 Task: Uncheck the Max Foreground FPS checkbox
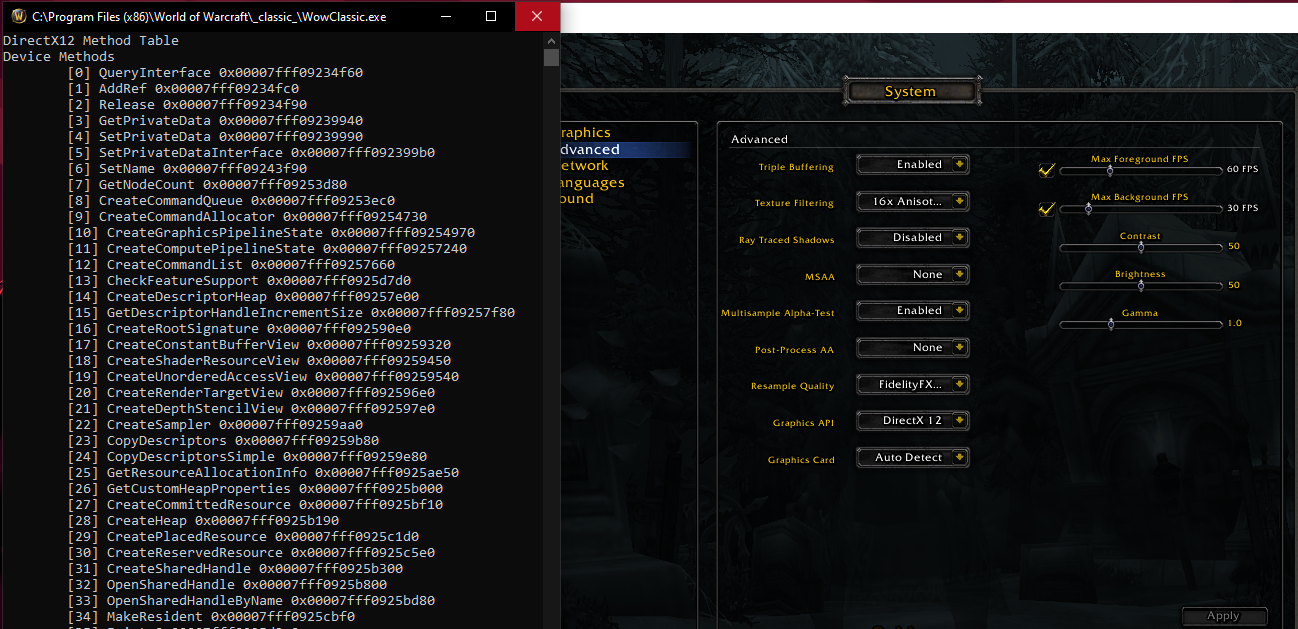point(1046,170)
